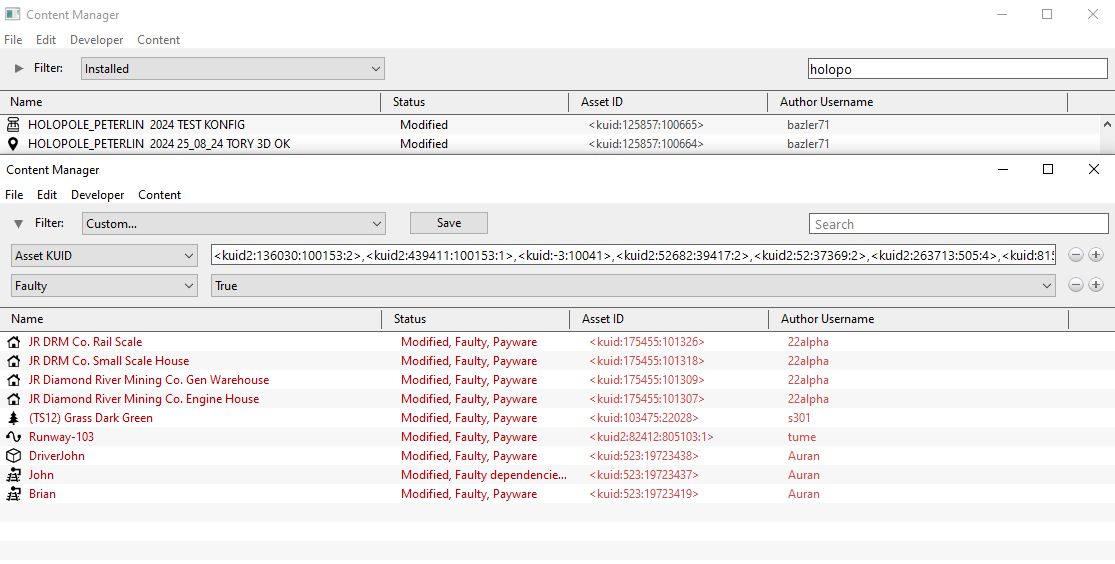This screenshot has width=1115, height=564.
Task: Open the Content menu in the upper window
Action: coord(158,40)
